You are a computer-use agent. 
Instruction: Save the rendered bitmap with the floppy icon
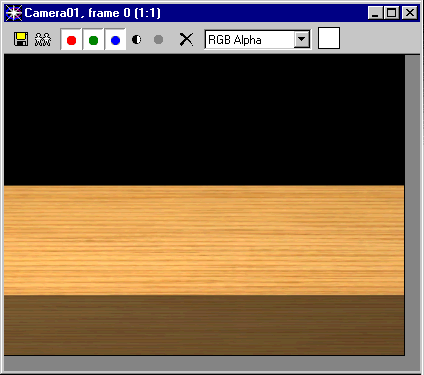coord(21,39)
